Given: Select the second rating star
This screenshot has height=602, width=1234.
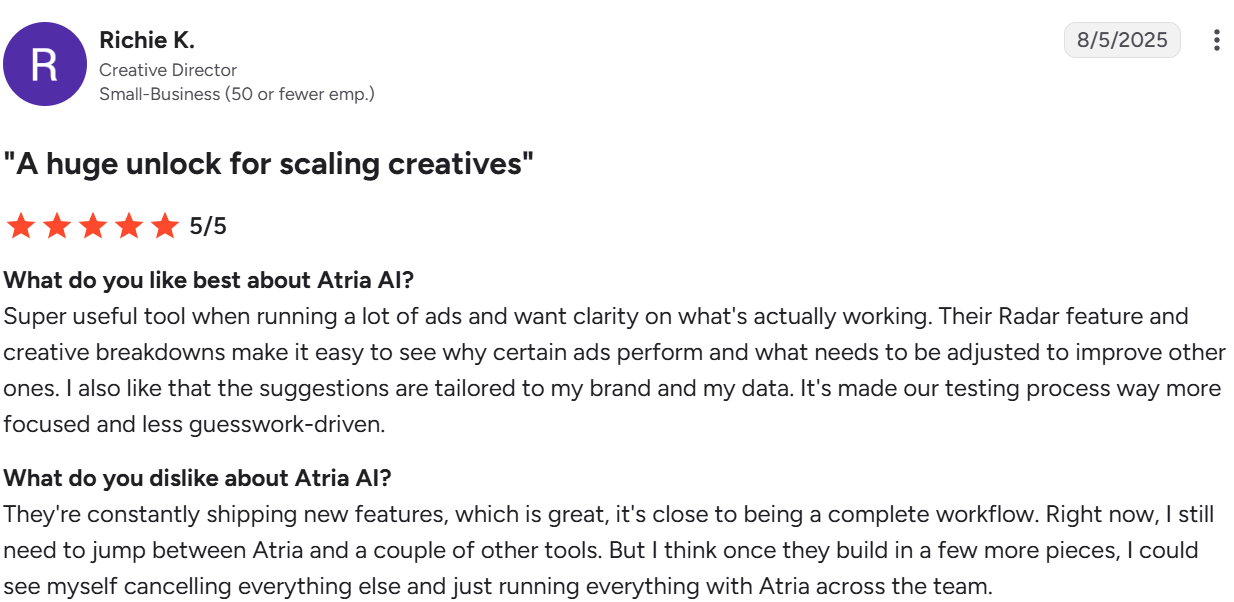Looking at the screenshot, I should [57, 226].
